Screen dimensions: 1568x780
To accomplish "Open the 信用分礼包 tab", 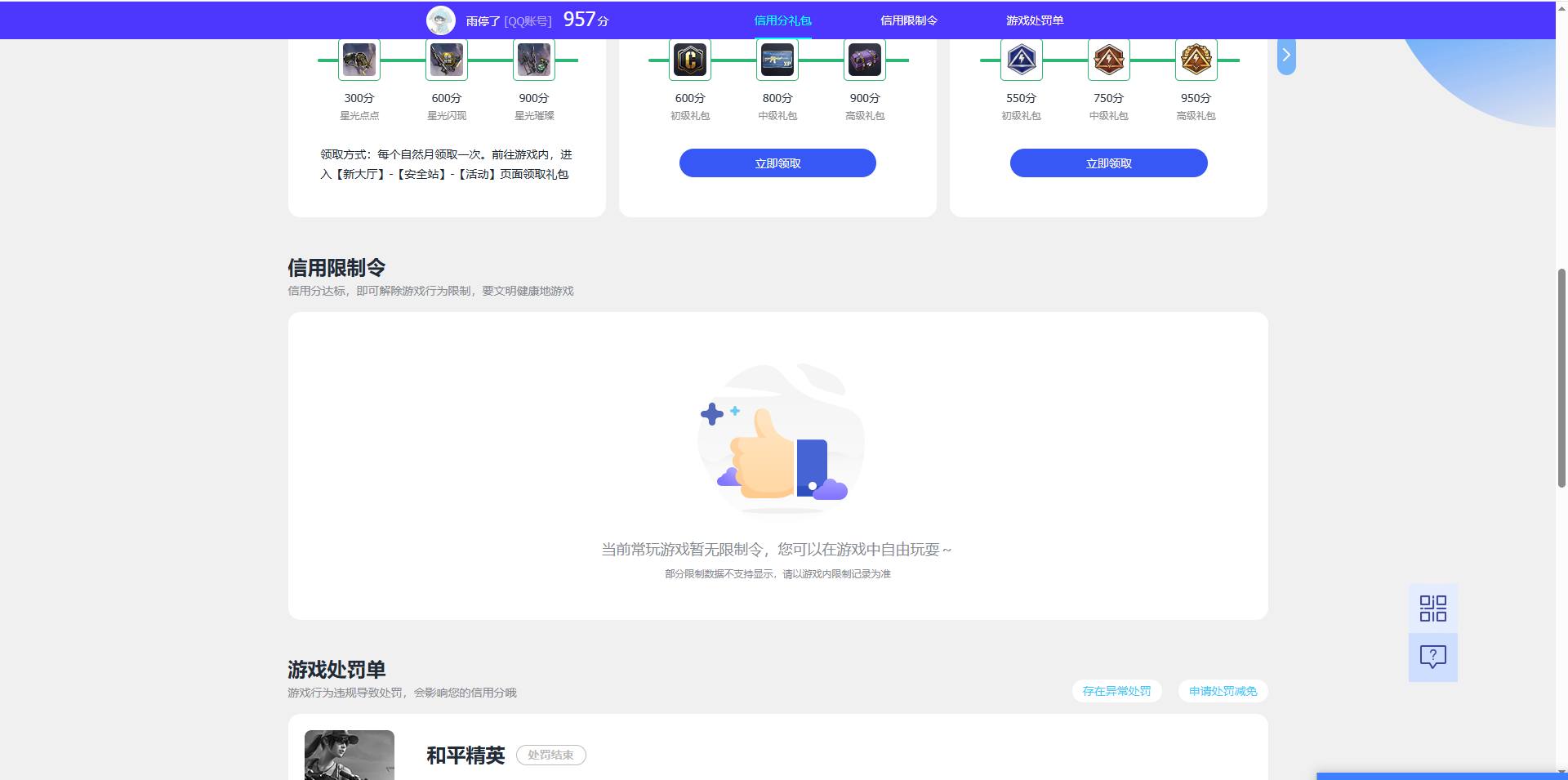I will (782, 20).
